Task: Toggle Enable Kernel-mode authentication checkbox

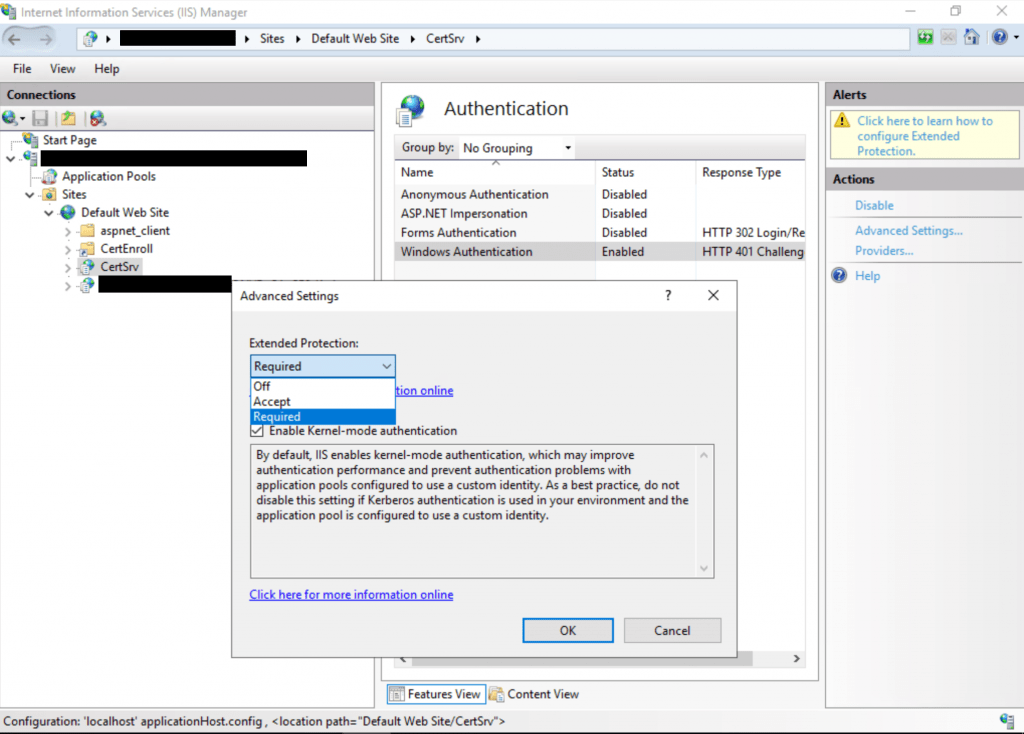Action: pos(257,431)
